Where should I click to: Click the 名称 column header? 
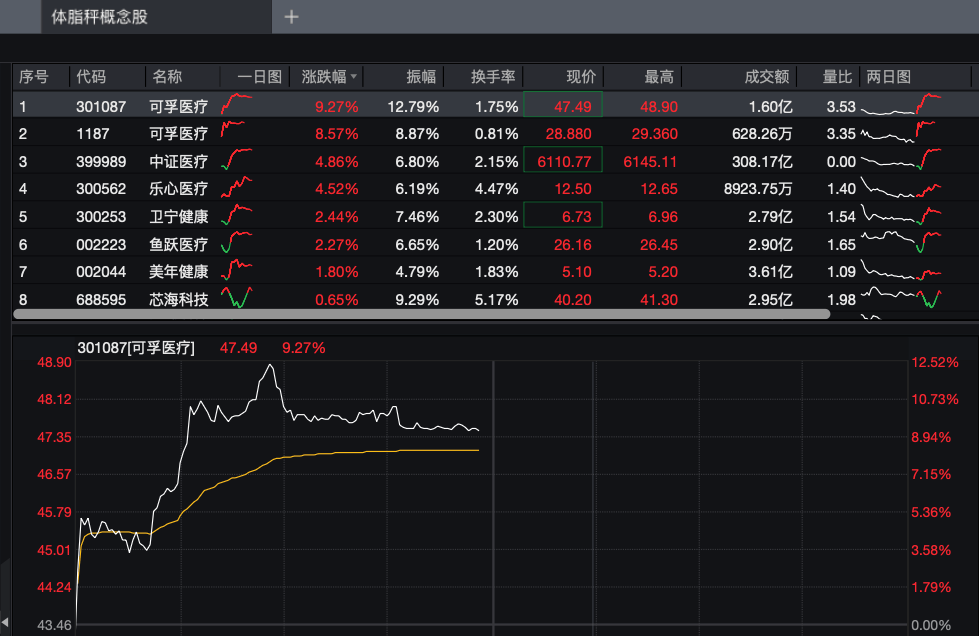pos(167,77)
